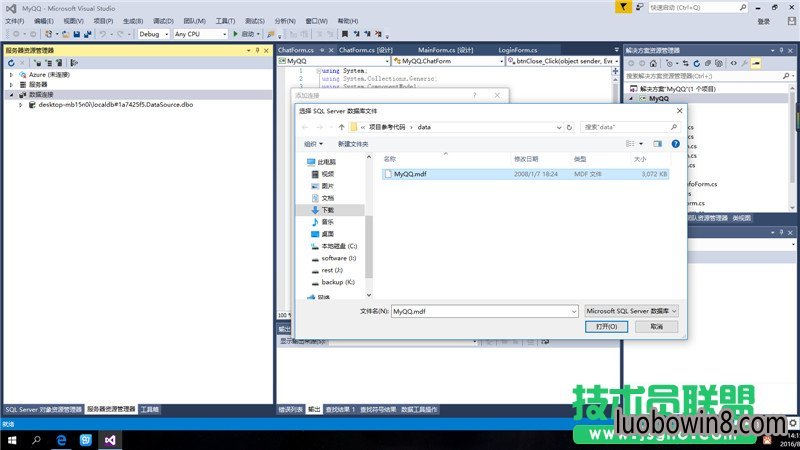Pin the Solution Explorer panel with pushpin
800x450 pixels.
click(x=781, y=51)
